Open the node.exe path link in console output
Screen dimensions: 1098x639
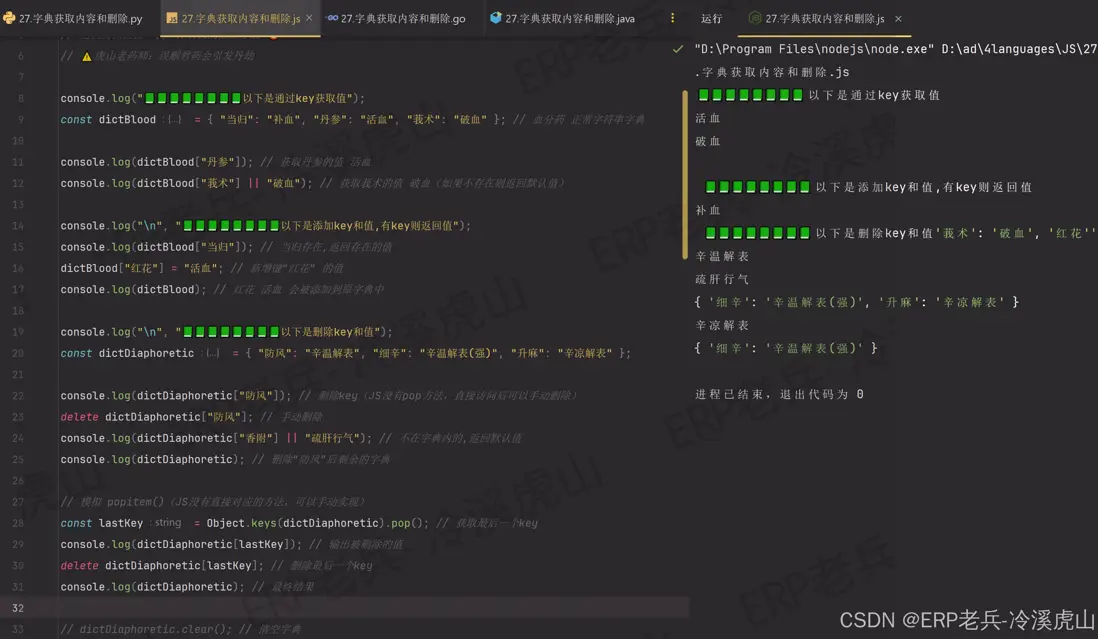(x=822, y=48)
